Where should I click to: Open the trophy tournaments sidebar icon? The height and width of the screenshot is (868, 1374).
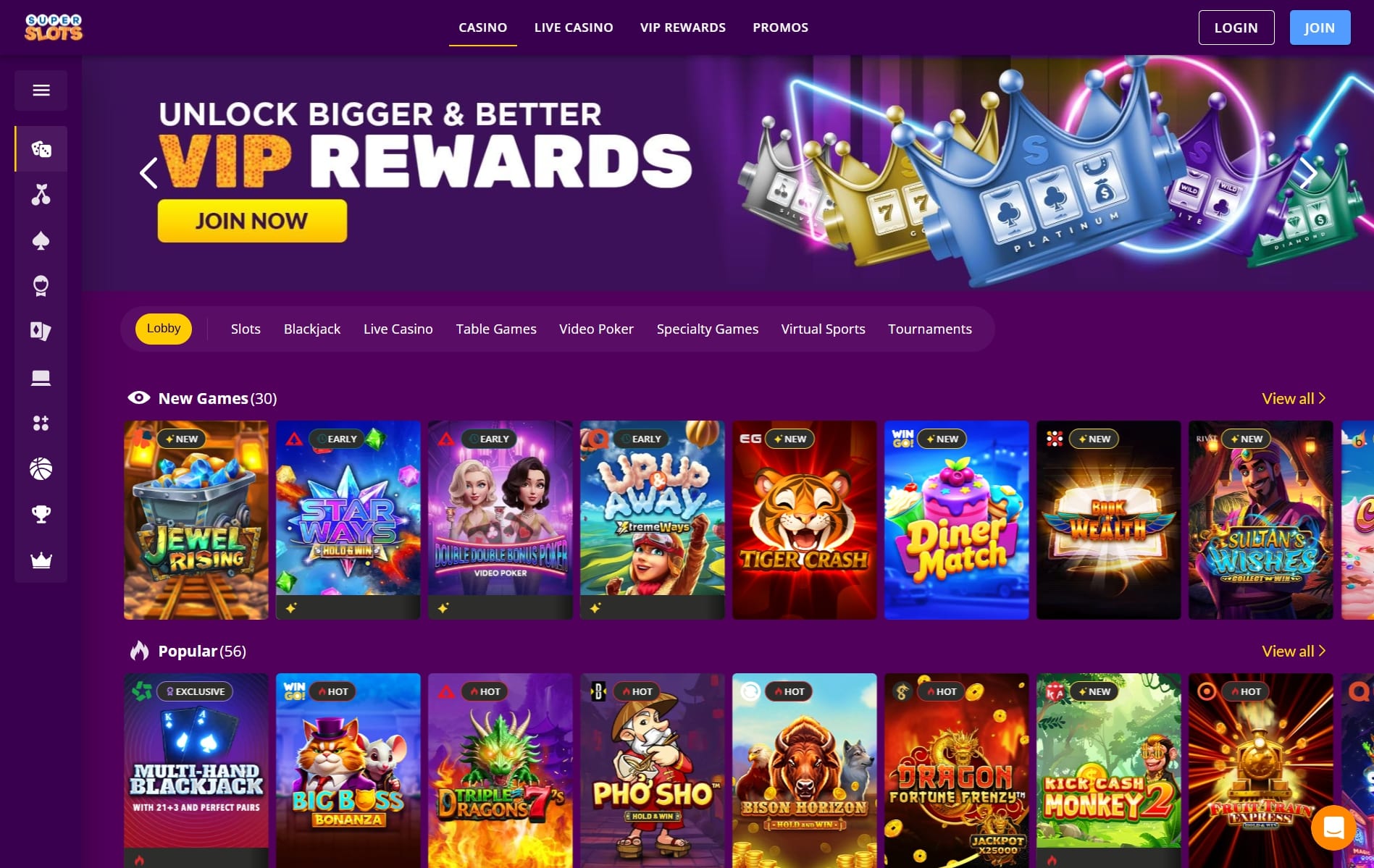point(41,515)
